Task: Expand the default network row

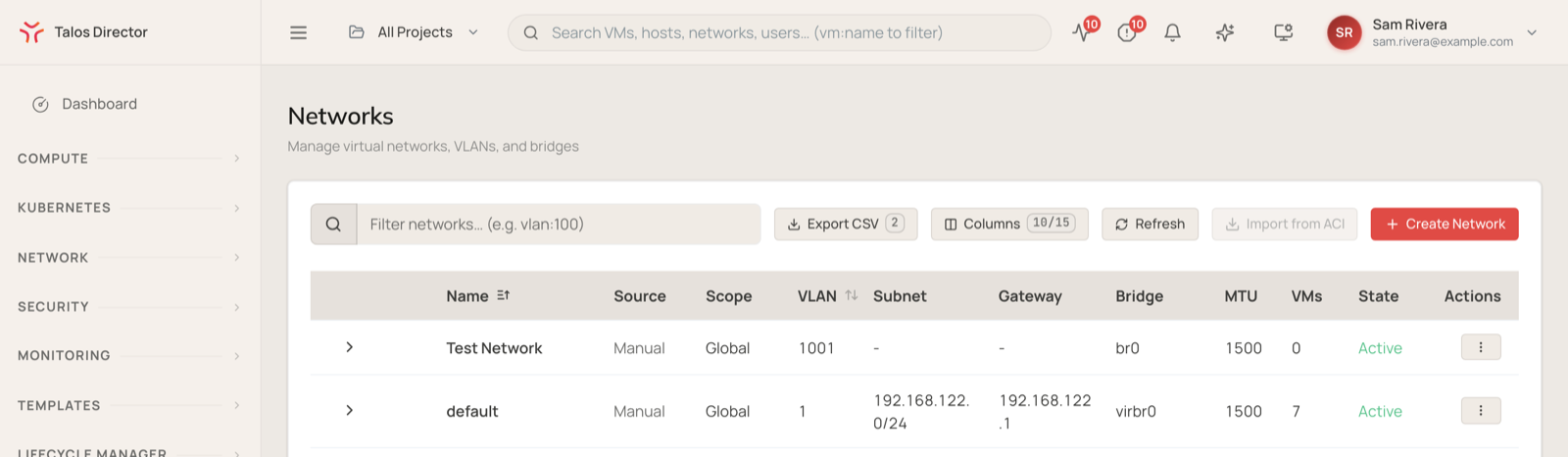Action: (349, 410)
